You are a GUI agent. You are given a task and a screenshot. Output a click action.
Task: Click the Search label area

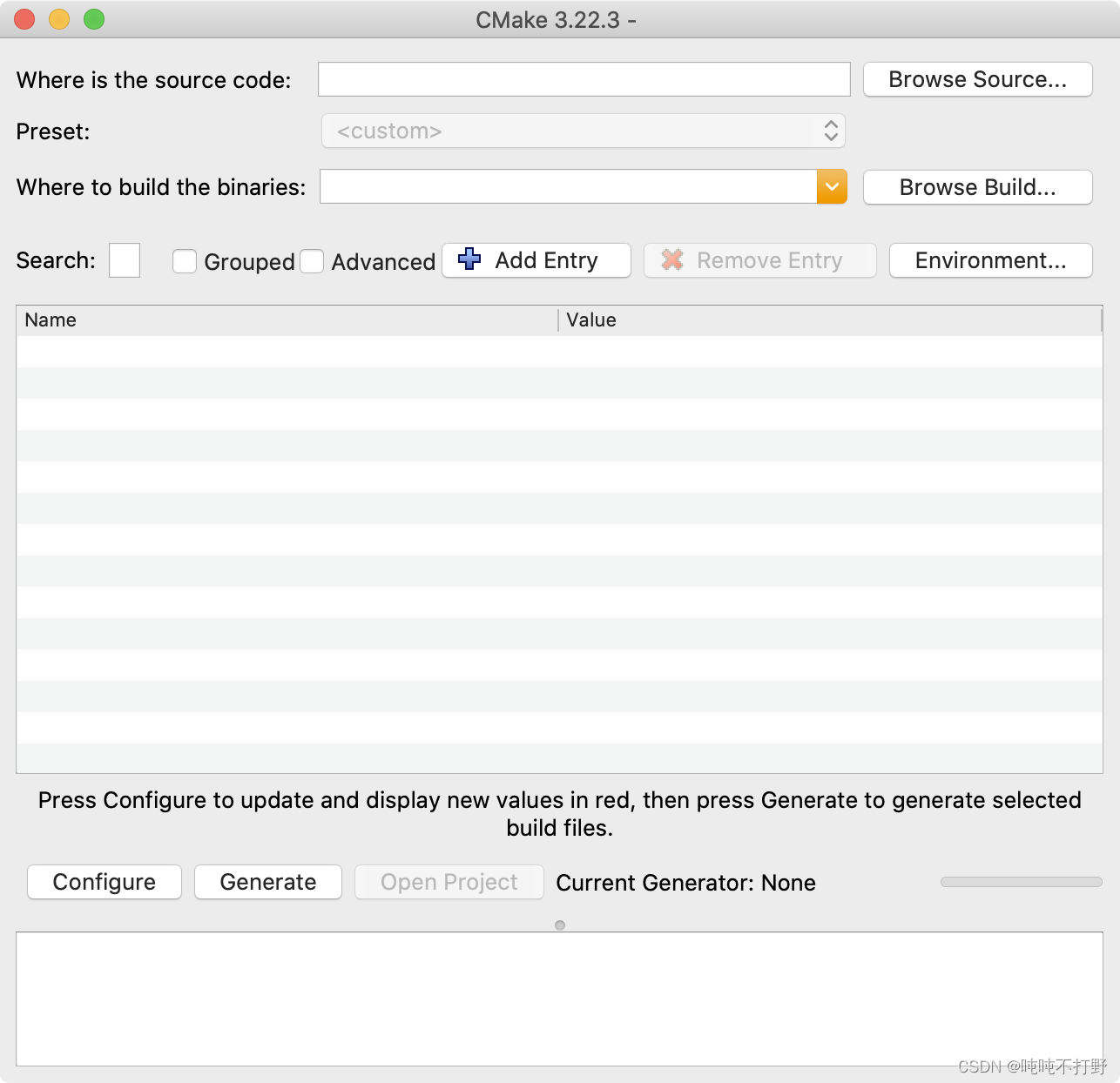(x=55, y=259)
